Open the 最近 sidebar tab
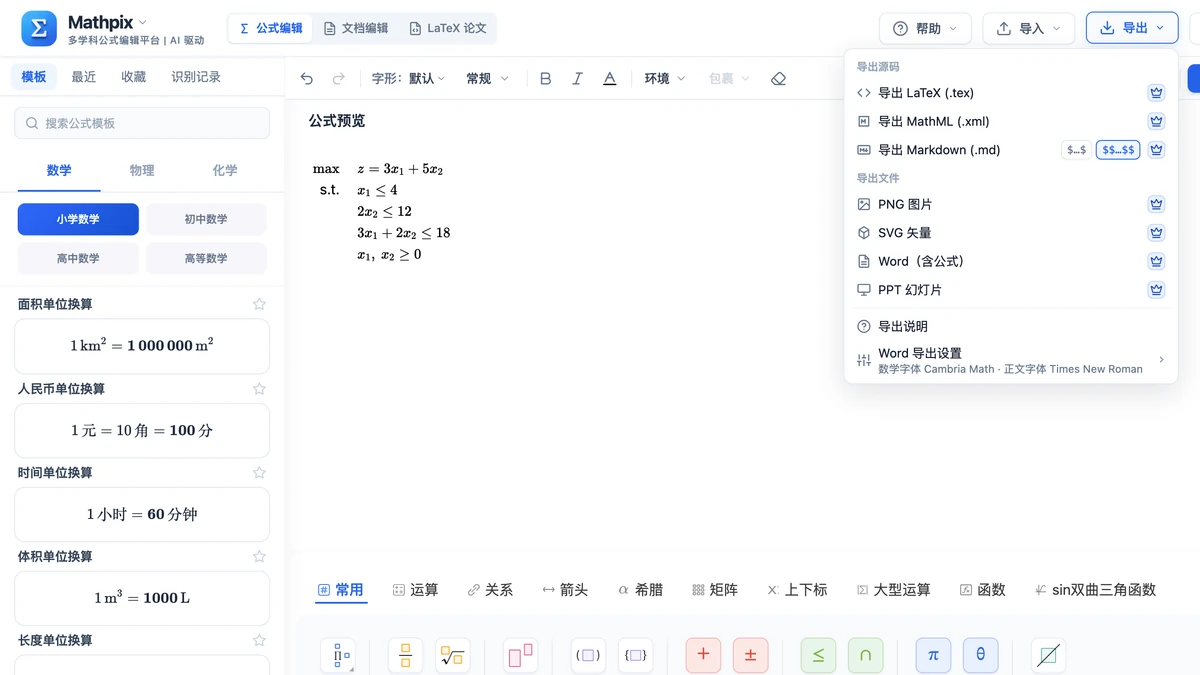The height and width of the screenshot is (675, 1200). coord(84,77)
